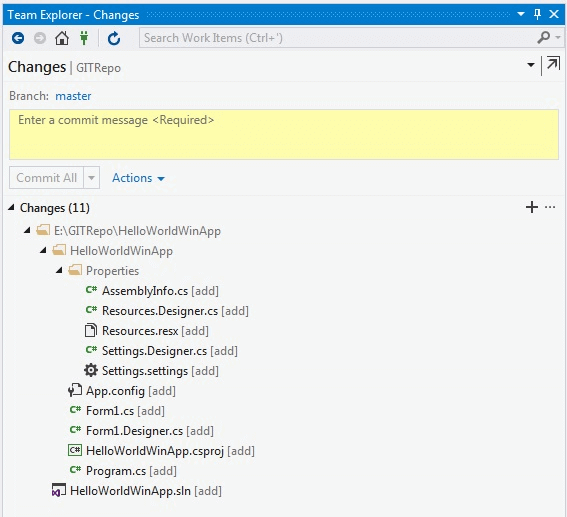567x517 pixels.
Task: Collapse the E:\GITRepo\HelloWorldWinApp folder node
Action: 27,230
